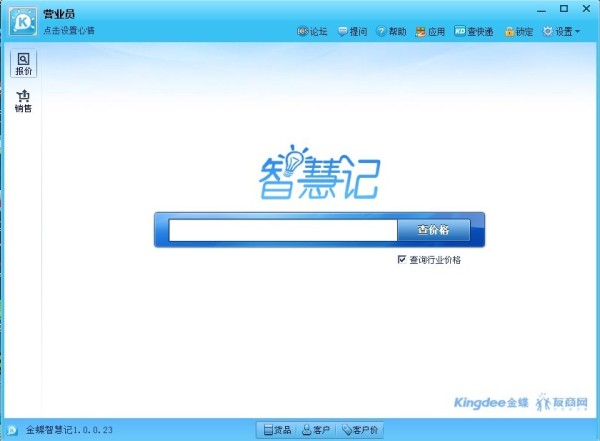This screenshot has width=600, height=441.
Task: Open the 应用 apps toolbar item
Action: click(430, 32)
